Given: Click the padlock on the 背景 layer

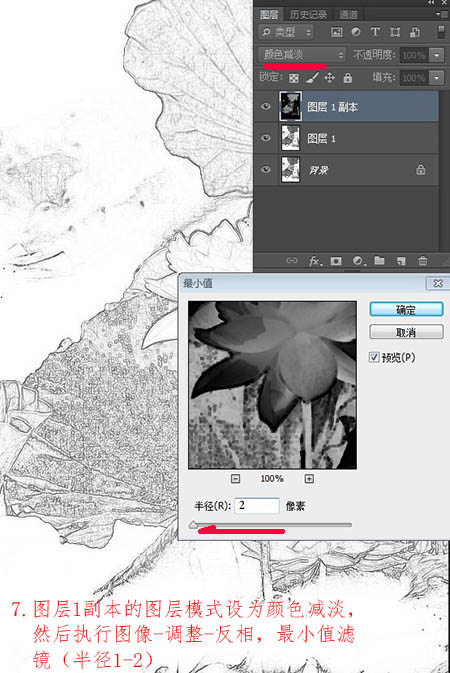Looking at the screenshot, I should pyautogui.click(x=420, y=169).
